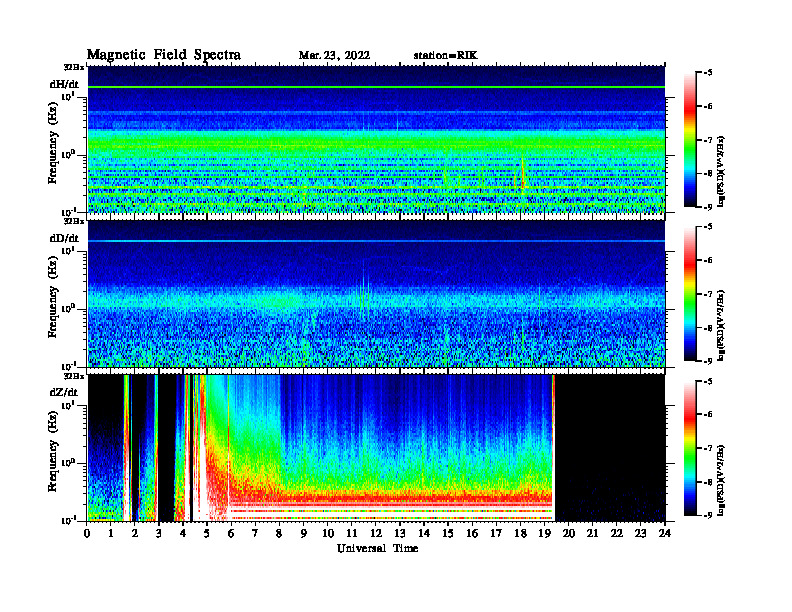Click the hour 6 tick label on time axis
Image resolution: width=792 pixels, height=612 pixels.
tap(231, 533)
